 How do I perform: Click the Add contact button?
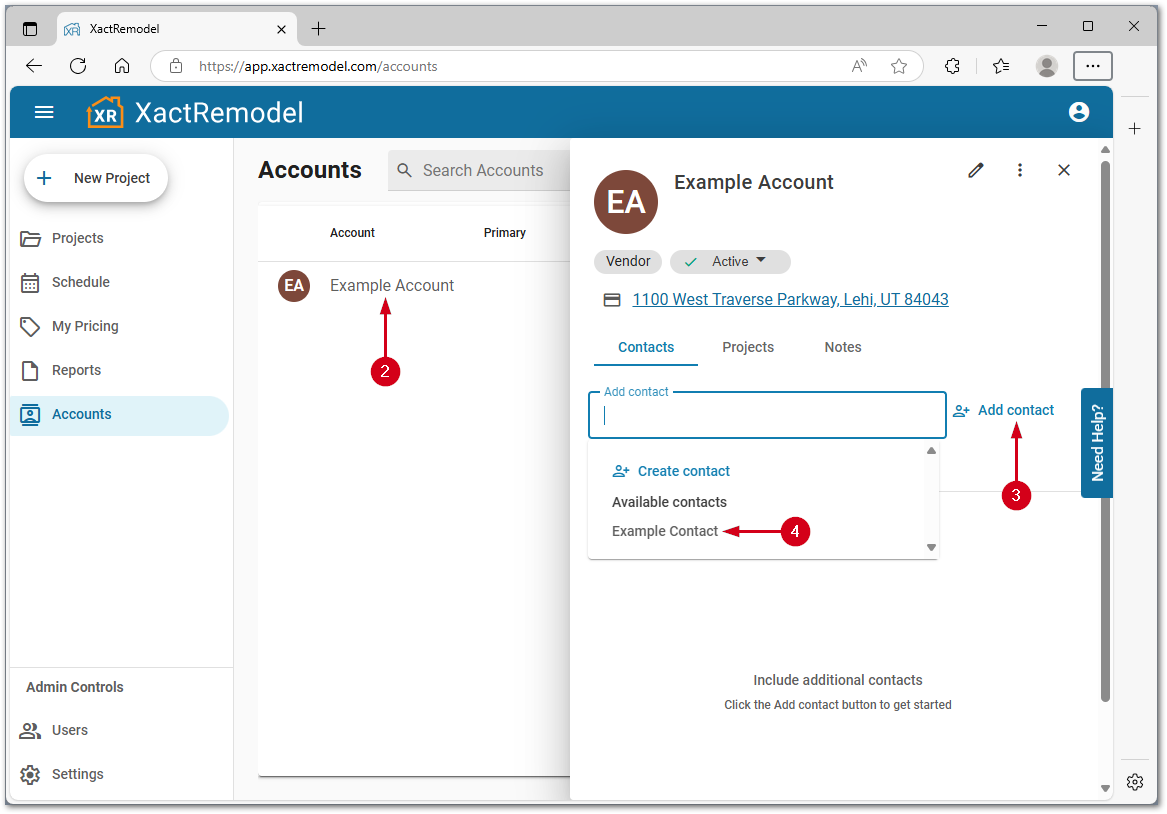tap(1004, 411)
